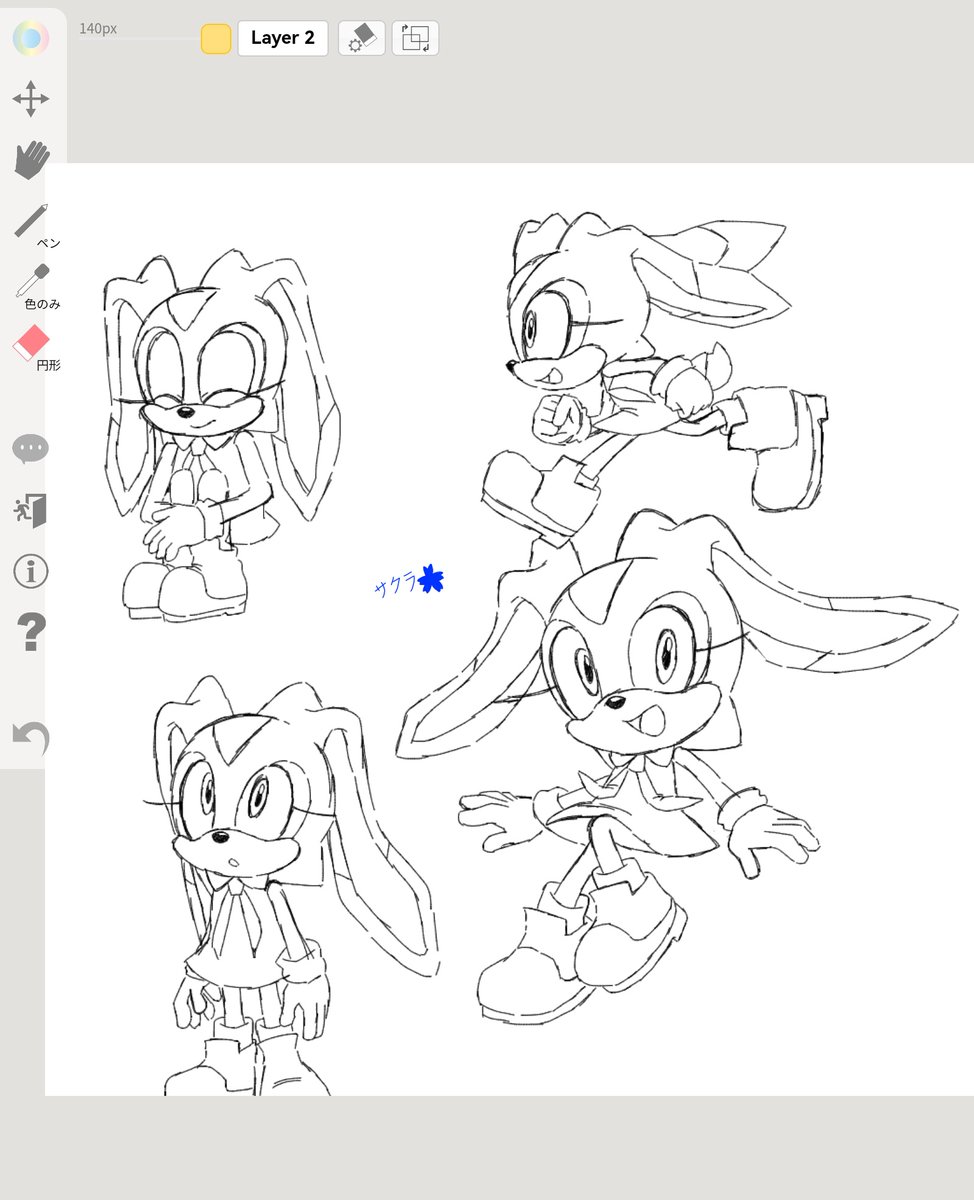Screen dimensions: 974x1200
Task: Open the chat speech bubble
Action: tap(31, 449)
